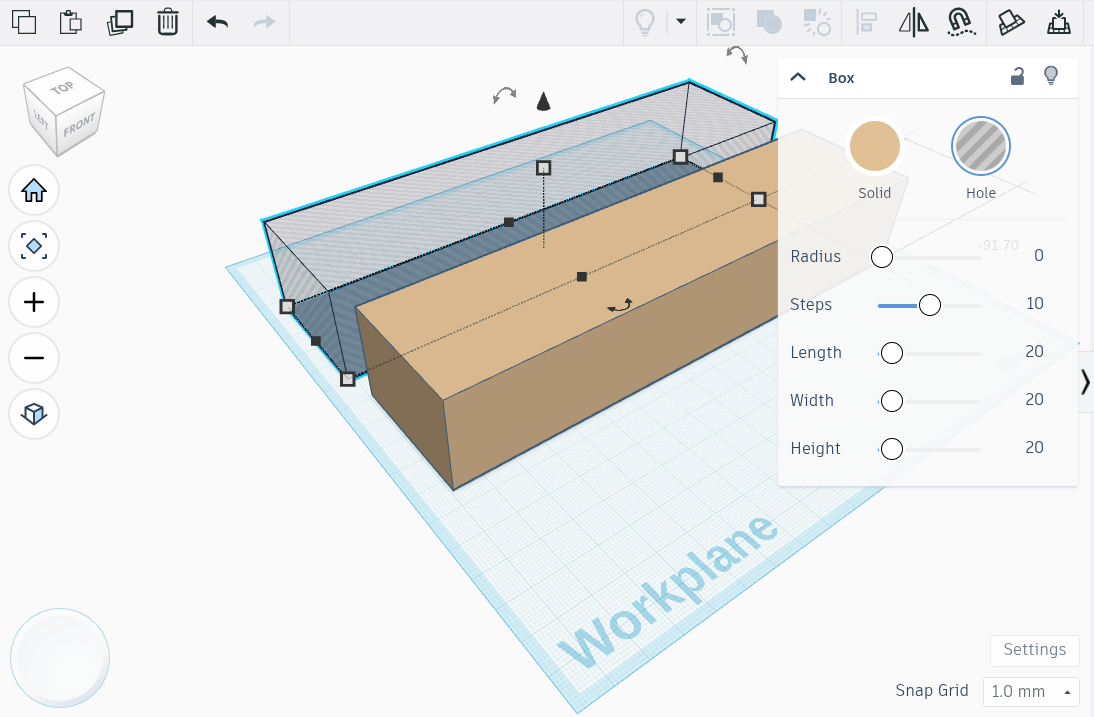The height and width of the screenshot is (717, 1094).
Task: Collapse the Box properties panel
Action: 798,77
